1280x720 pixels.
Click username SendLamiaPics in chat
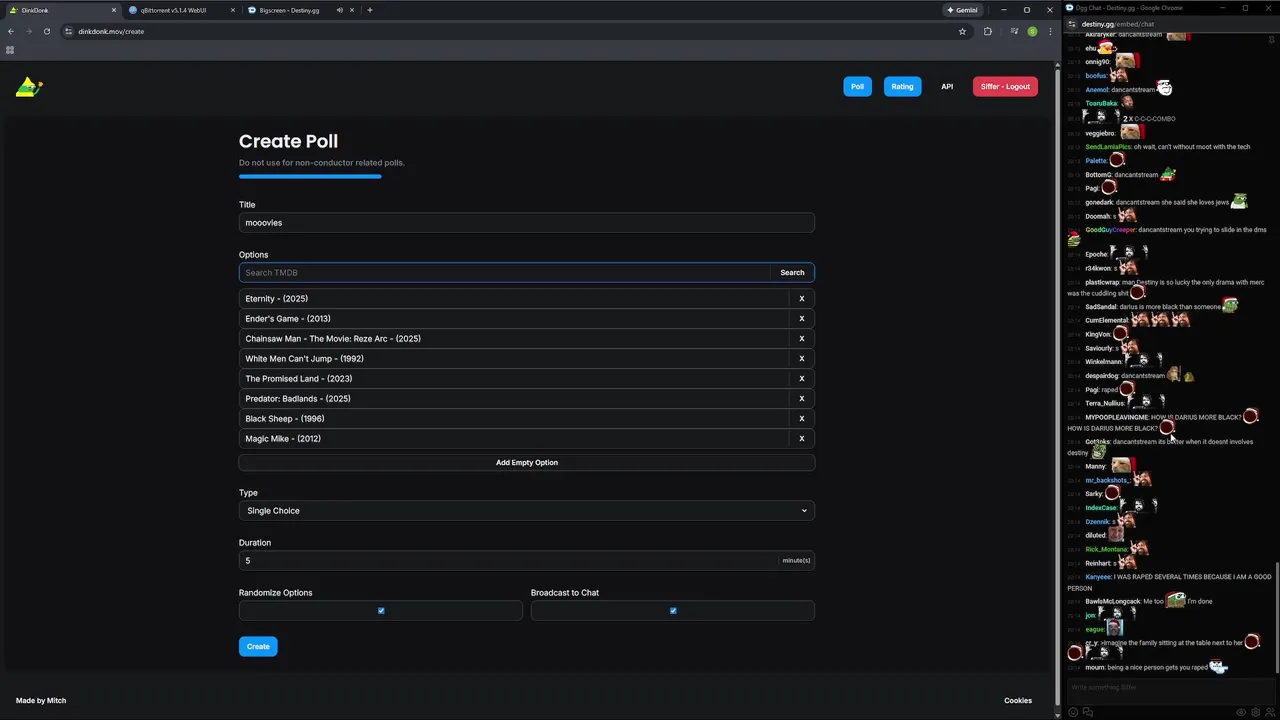click(1108, 147)
